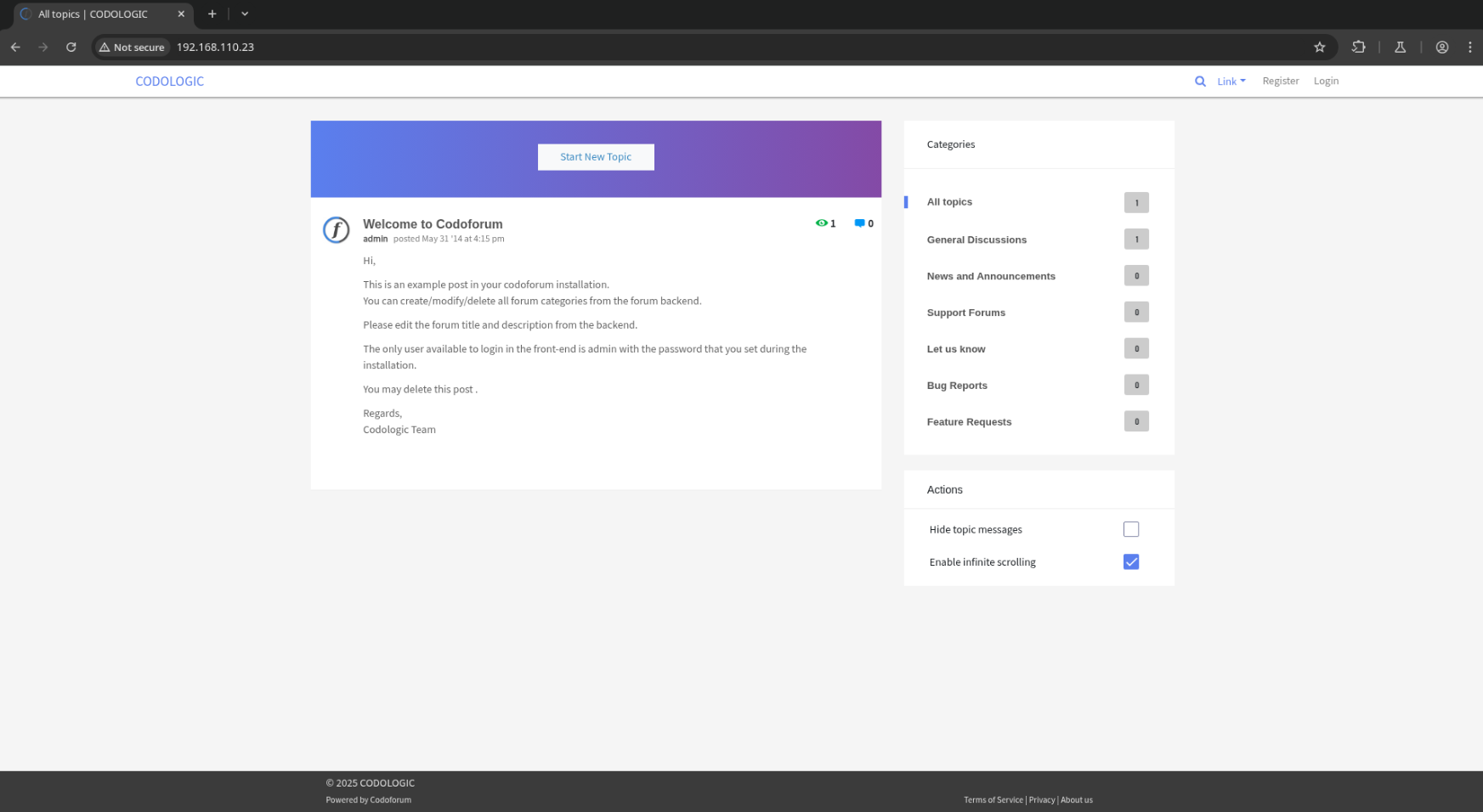This screenshot has width=1483, height=812.
Task: Open Bug Reports category
Action: [957, 386]
